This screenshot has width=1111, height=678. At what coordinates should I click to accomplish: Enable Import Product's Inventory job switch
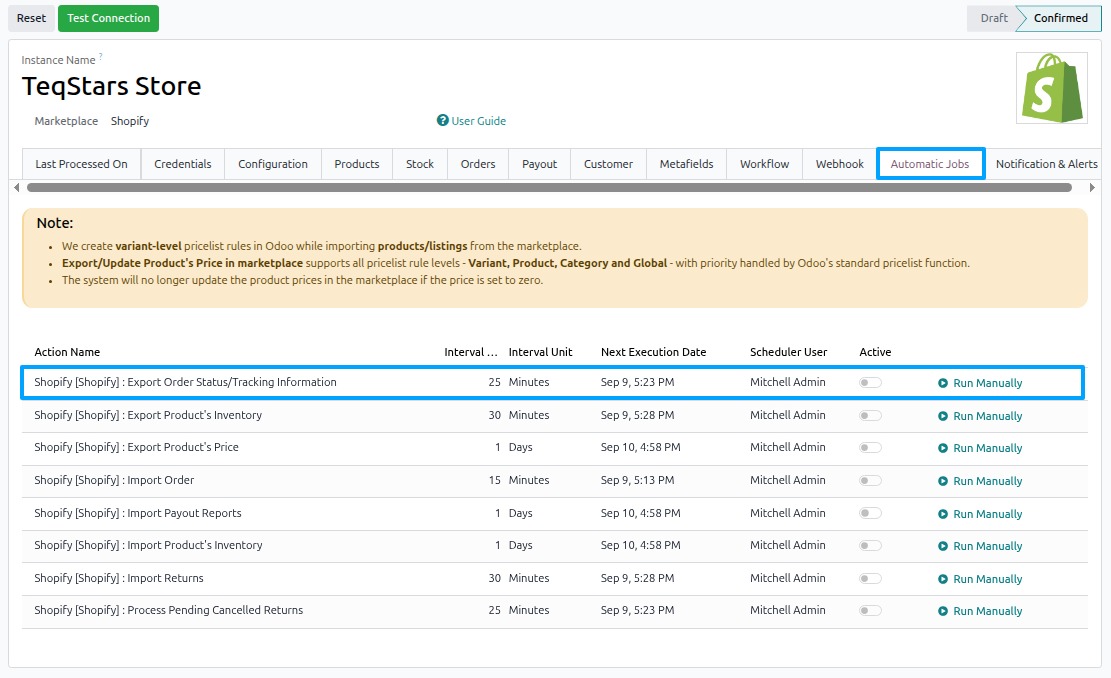click(870, 546)
